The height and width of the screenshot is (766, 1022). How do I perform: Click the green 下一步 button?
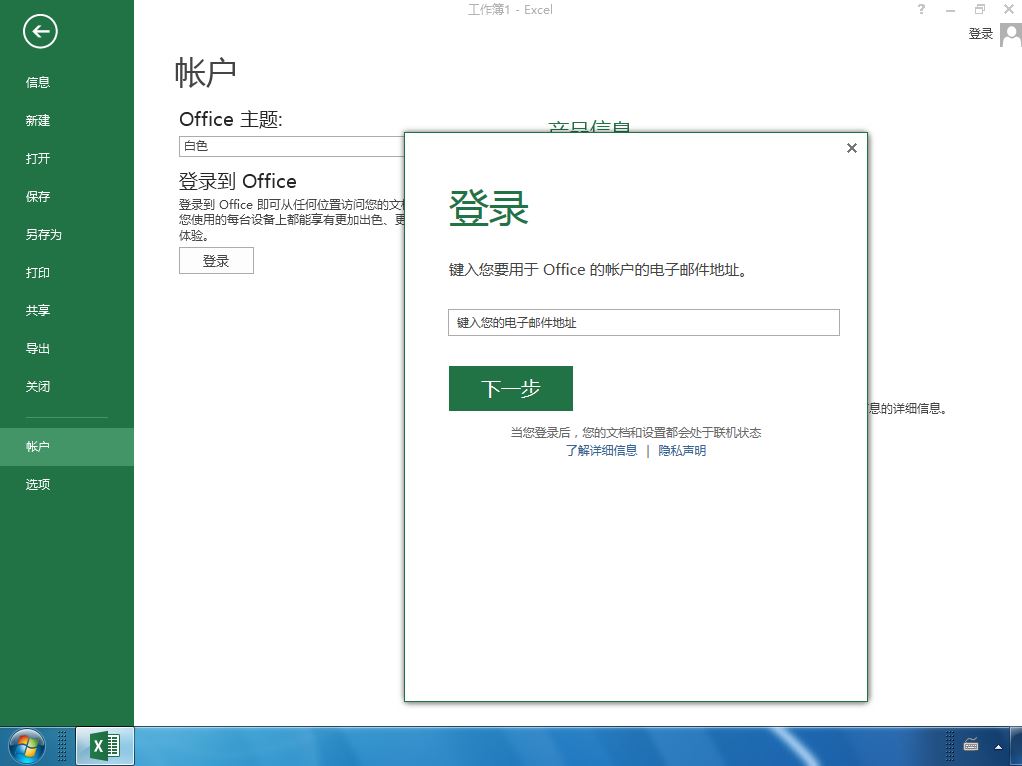(510, 389)
